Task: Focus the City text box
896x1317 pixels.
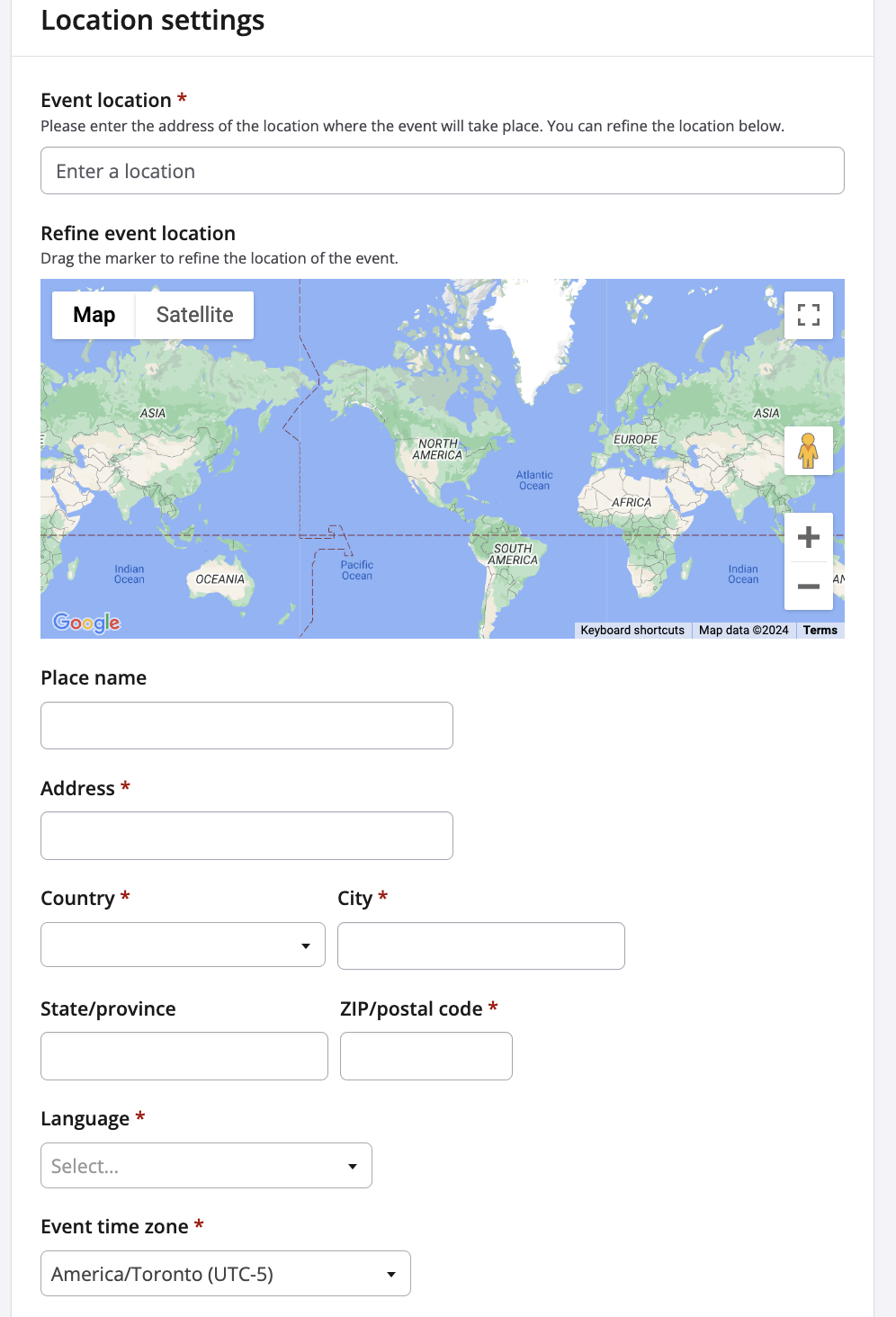Action: tap(480, 946)
